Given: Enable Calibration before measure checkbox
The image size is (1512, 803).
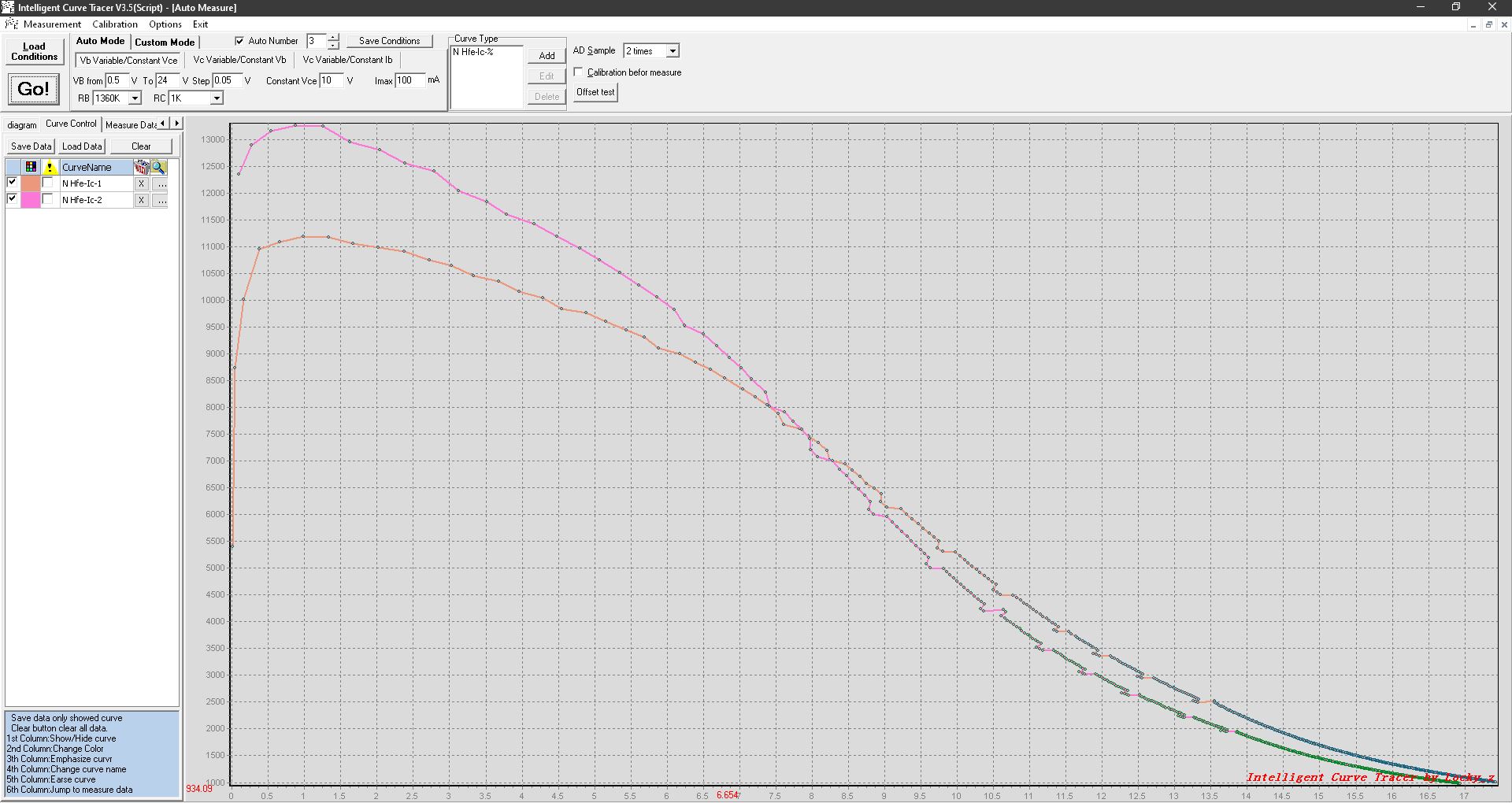Looking at the screenshot, I should coord(579,72).
